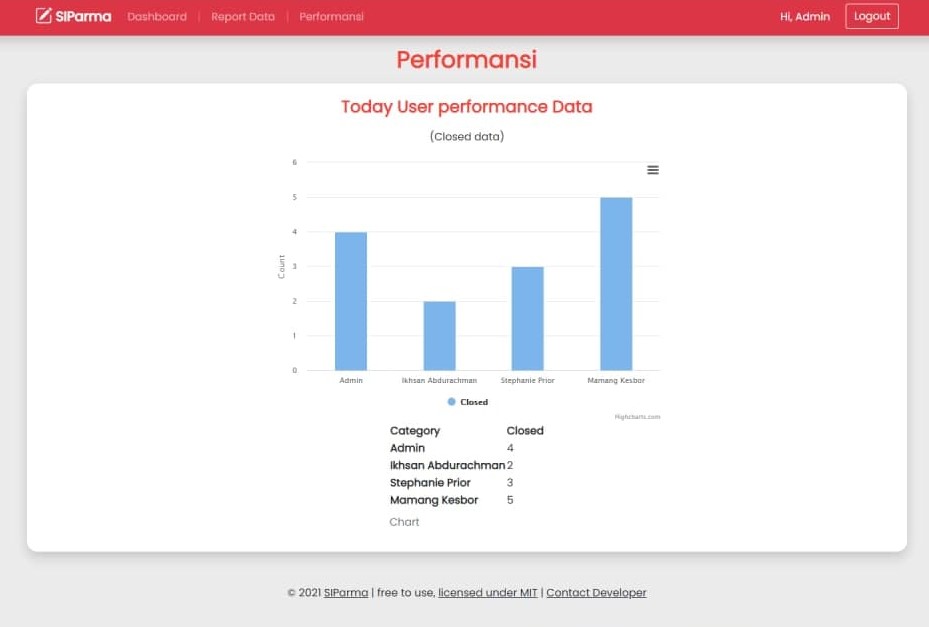Viewport: 929px width, 627px height.
Task: Open the Dashboard menu item
Action: tap(157, 17)
